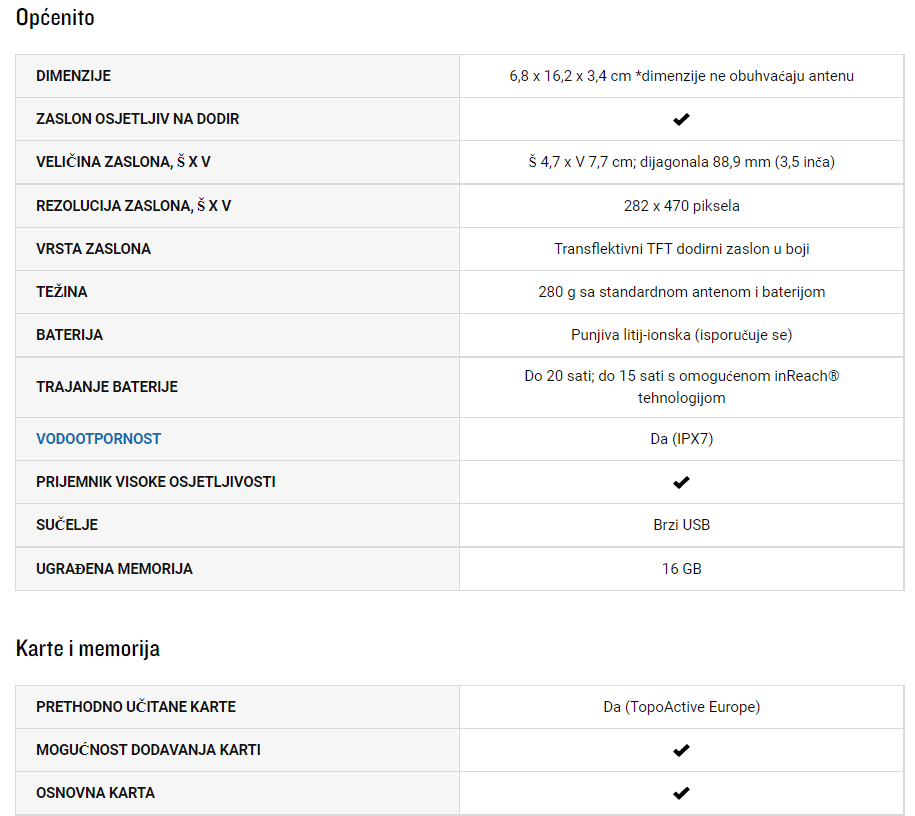
Task: Select the Karte i memorija heading
Action: (88, 648)
